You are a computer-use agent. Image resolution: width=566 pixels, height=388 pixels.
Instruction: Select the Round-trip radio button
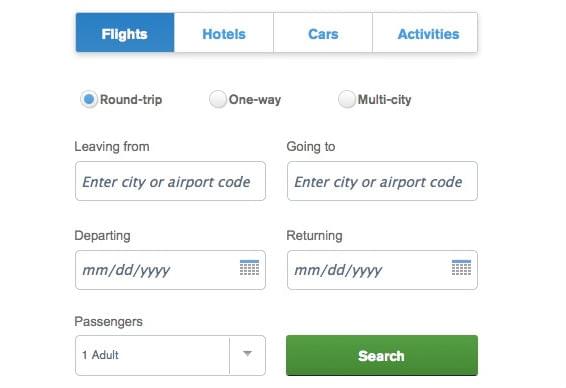[89, 99]
